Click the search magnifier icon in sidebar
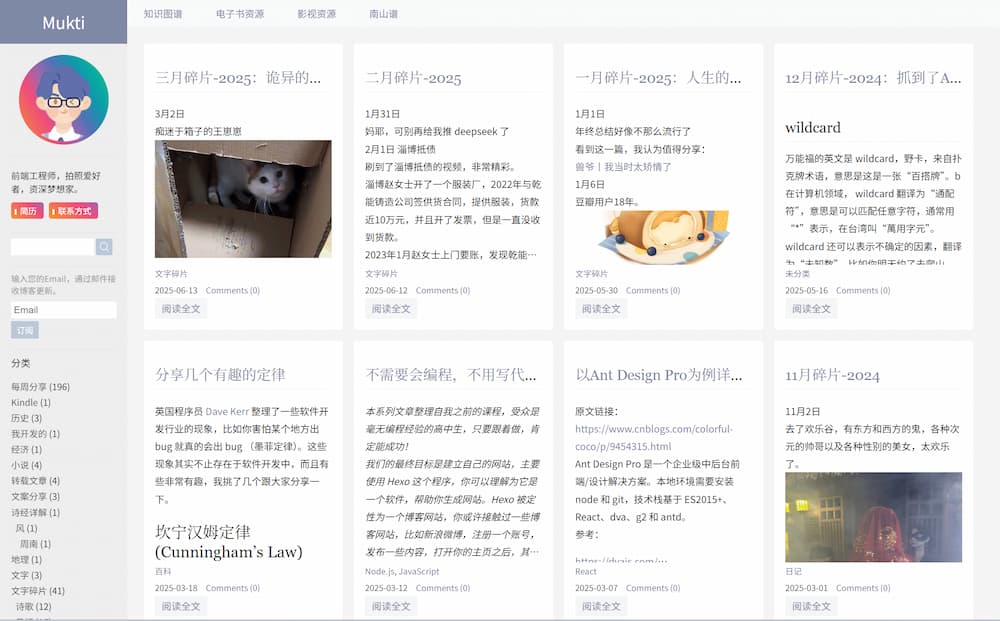This screenshot has height=621, width=1000. pyautogui.click(x=104, y=247)
